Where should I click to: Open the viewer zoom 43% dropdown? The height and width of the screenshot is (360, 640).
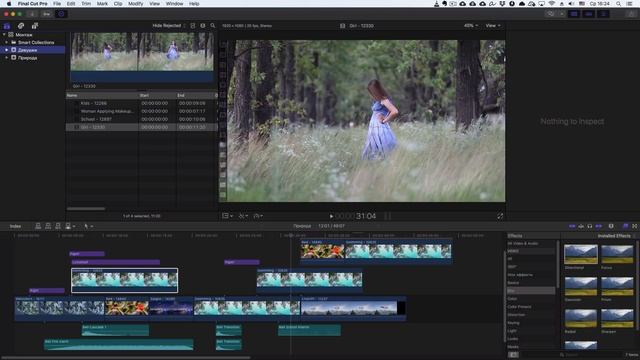[x=471, y=26]
